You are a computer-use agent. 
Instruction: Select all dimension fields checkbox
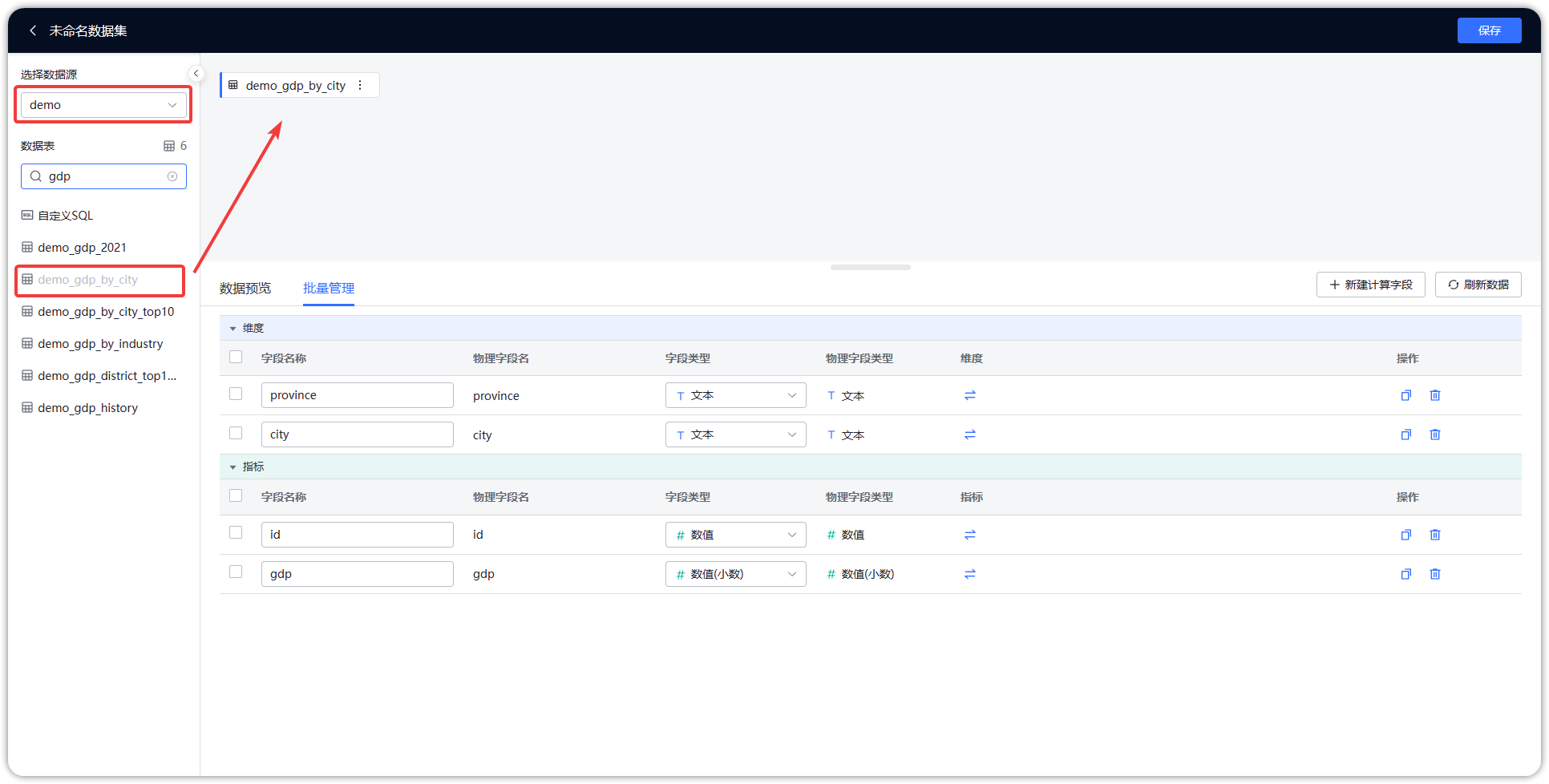coord(236,358)
